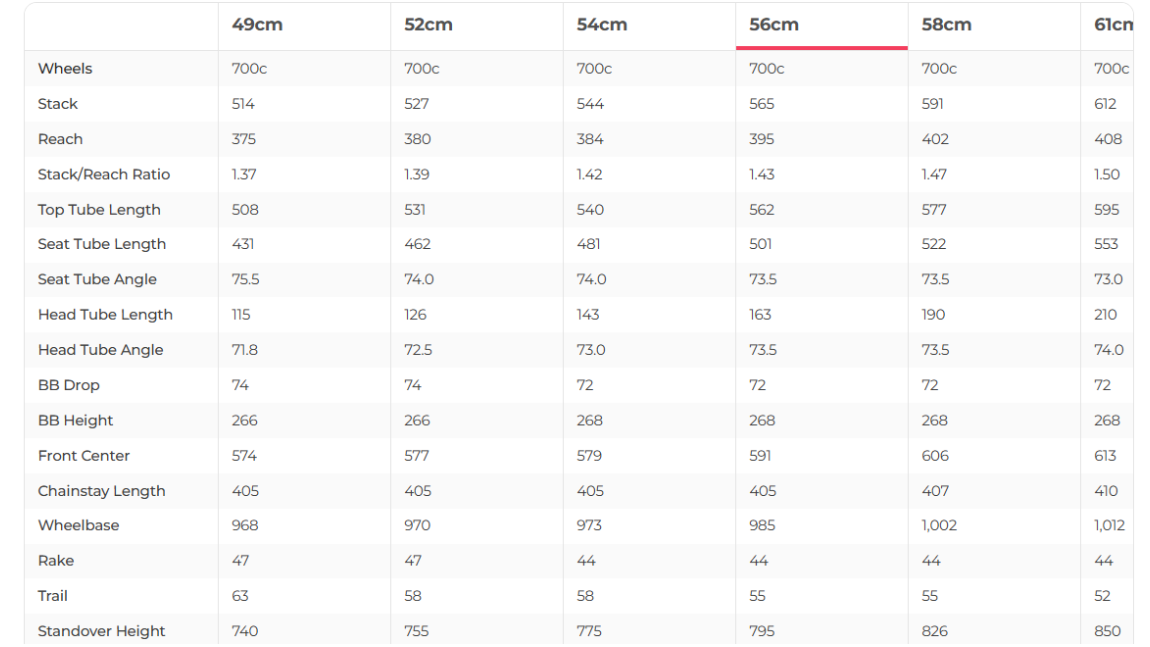
Task: Click the Wheels row label
Action: (65, 69)
